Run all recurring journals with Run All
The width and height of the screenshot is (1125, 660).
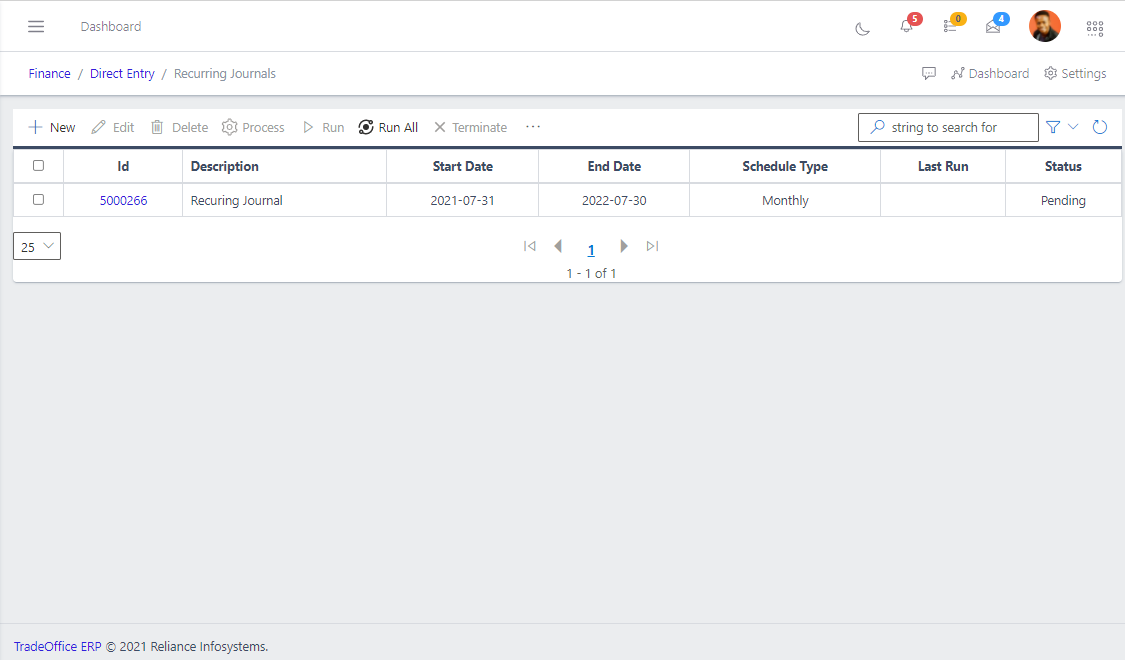tap(388, 127)
